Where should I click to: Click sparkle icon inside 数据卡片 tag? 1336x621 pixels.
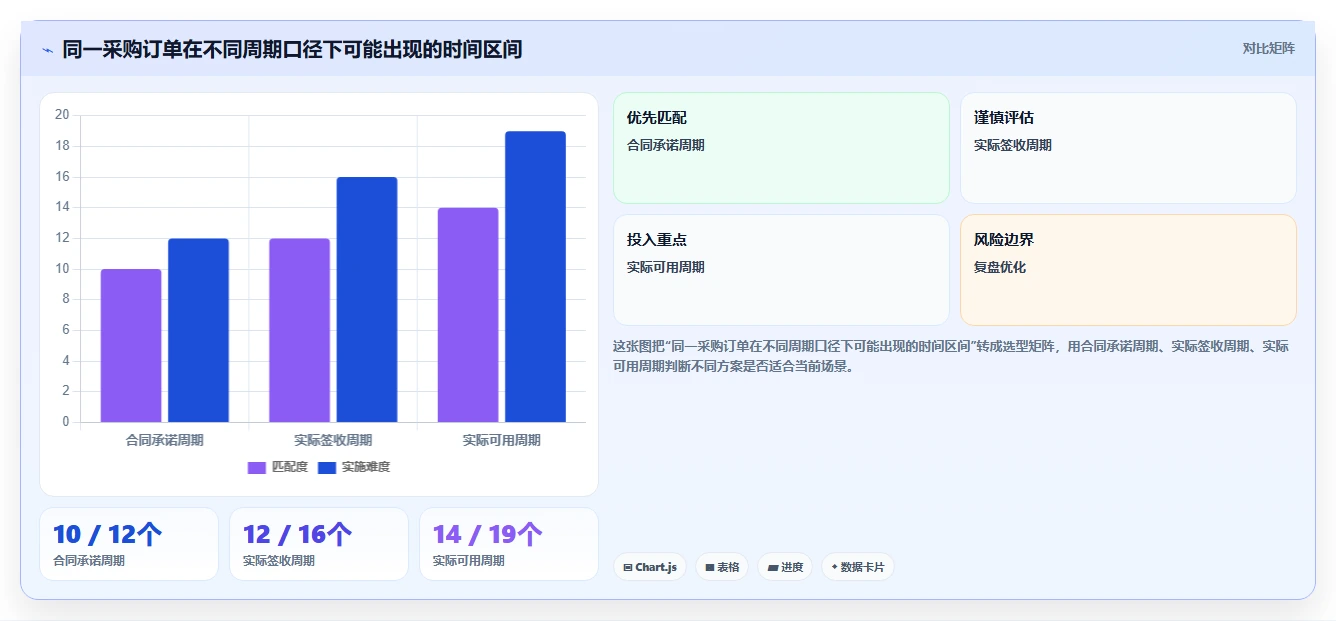click(834, 567)
